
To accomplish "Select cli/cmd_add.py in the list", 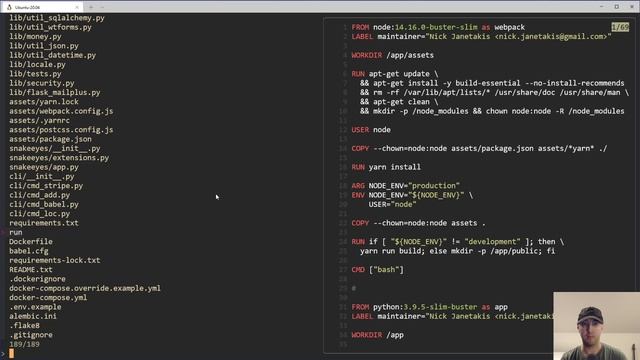I will pos(39,195).
